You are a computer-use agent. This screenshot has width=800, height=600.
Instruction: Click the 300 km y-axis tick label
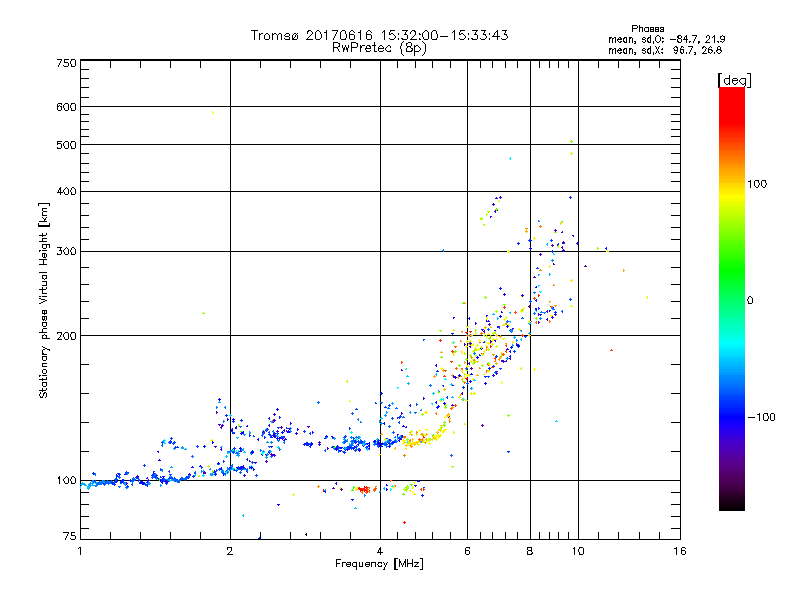(x=67, y=251)
